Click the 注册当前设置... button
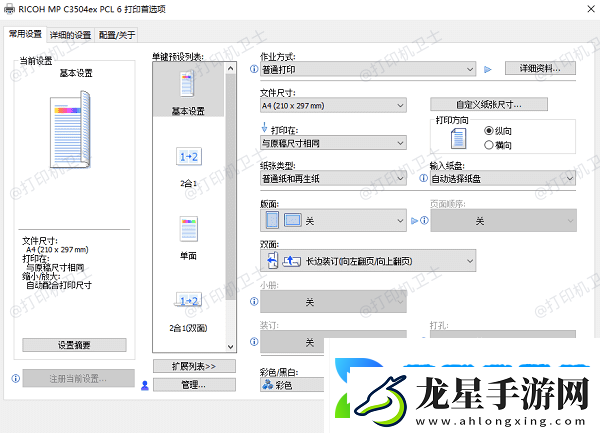 [78, 379]
